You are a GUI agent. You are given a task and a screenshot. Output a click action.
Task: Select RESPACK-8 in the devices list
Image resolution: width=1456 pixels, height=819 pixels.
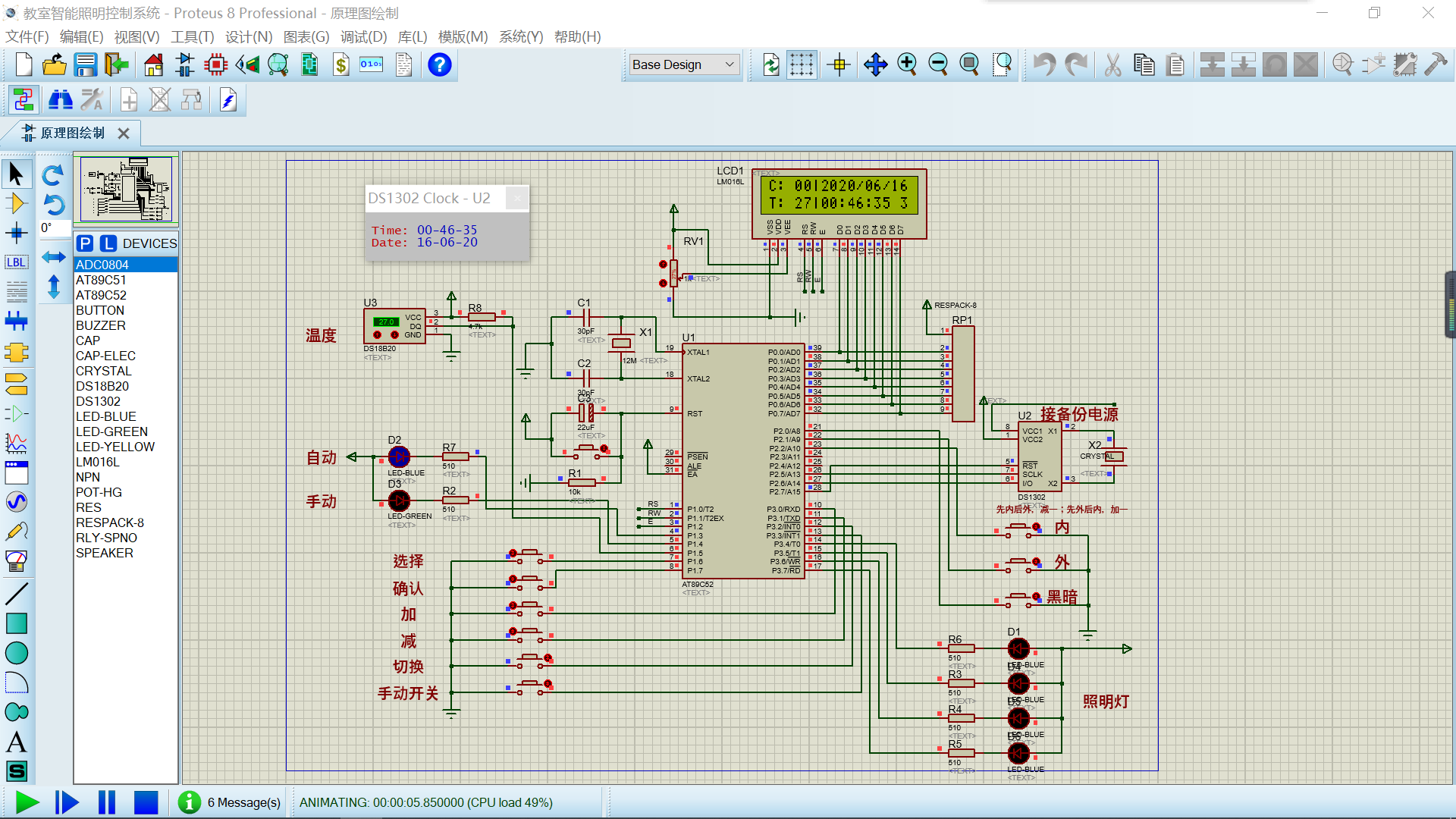pyautogui.click(x=126, y=522)
